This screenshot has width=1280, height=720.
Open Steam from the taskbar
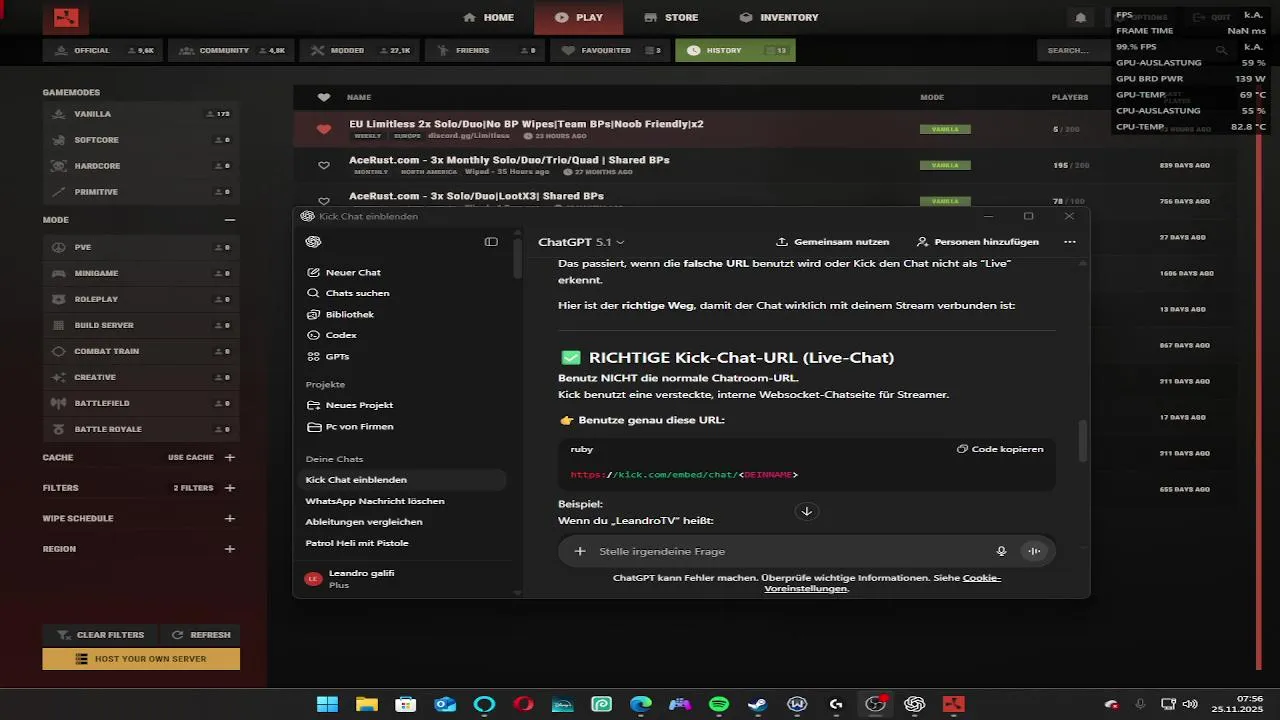758,704
